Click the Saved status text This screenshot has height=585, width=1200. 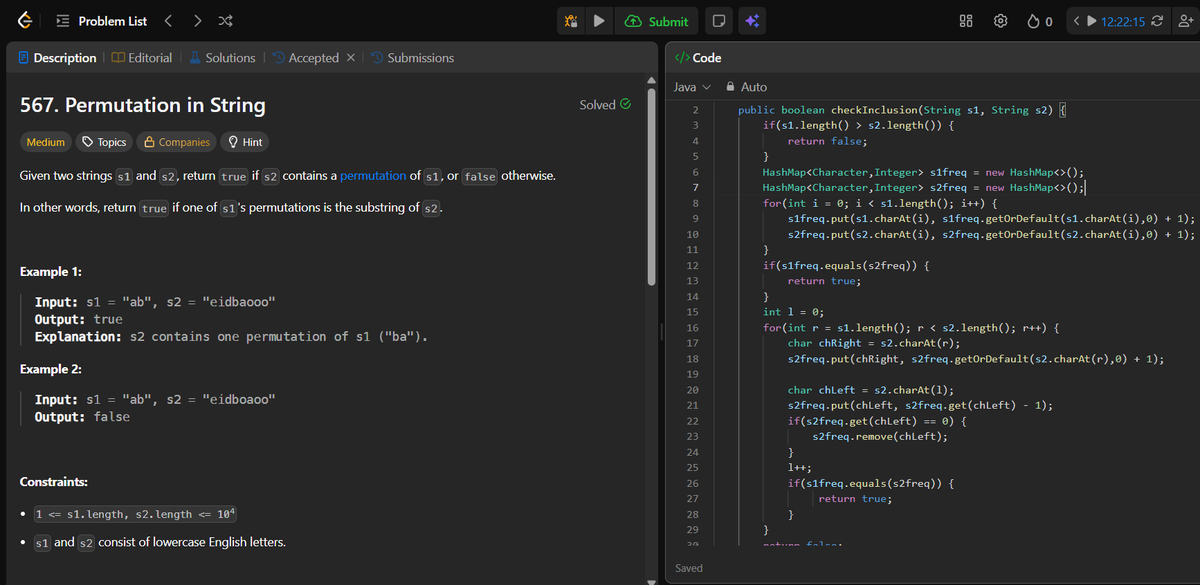(689, 568)
